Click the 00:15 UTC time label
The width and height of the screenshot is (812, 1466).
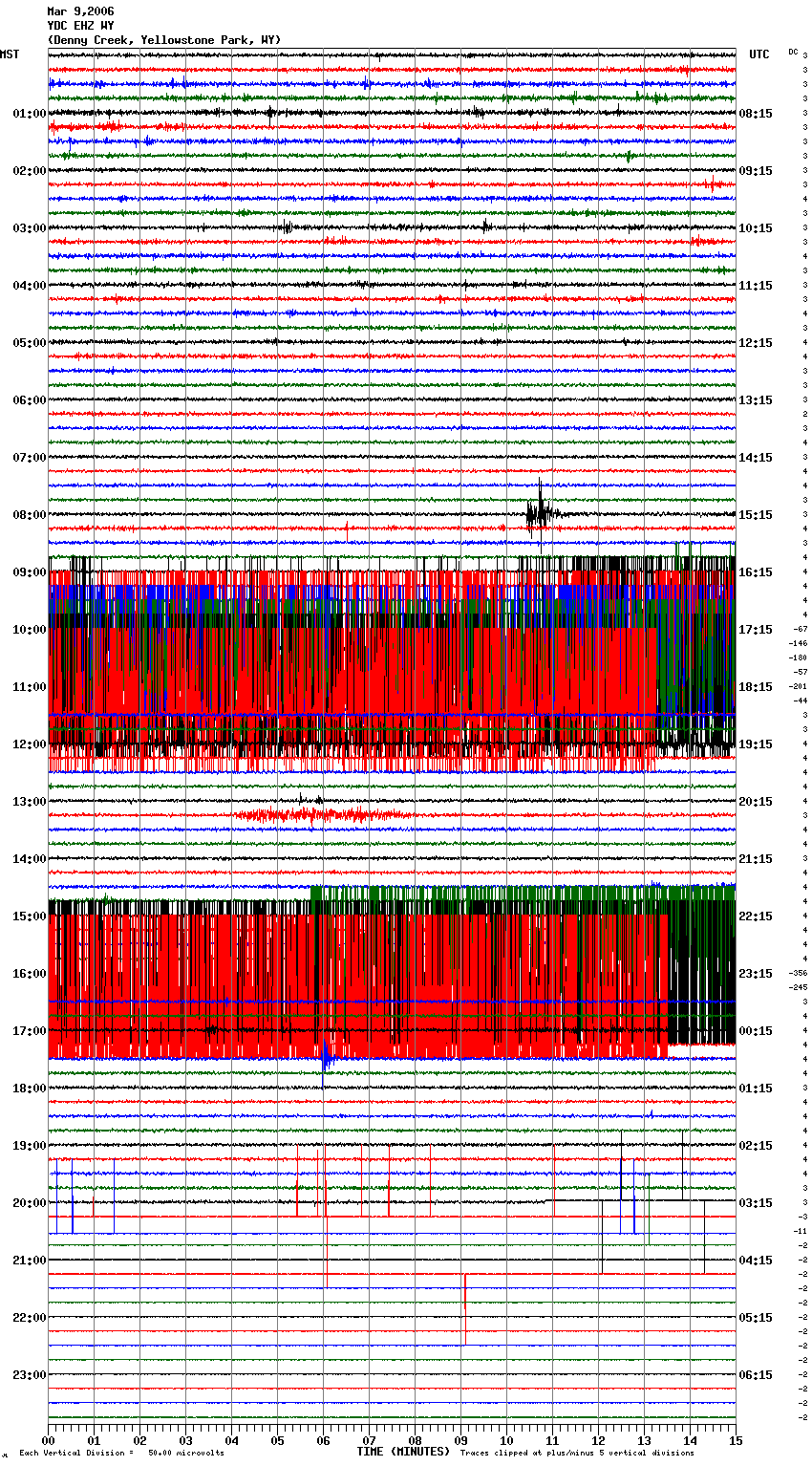pyautogui.click(x=756, y=1031)
